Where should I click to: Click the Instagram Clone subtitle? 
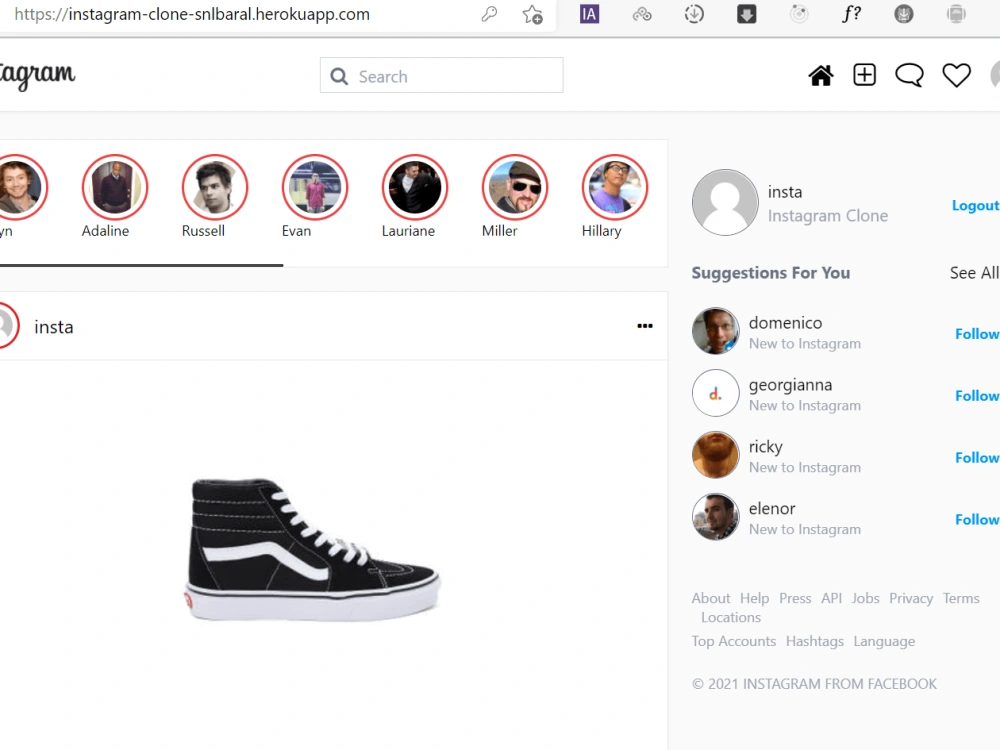tap(827, 216)
